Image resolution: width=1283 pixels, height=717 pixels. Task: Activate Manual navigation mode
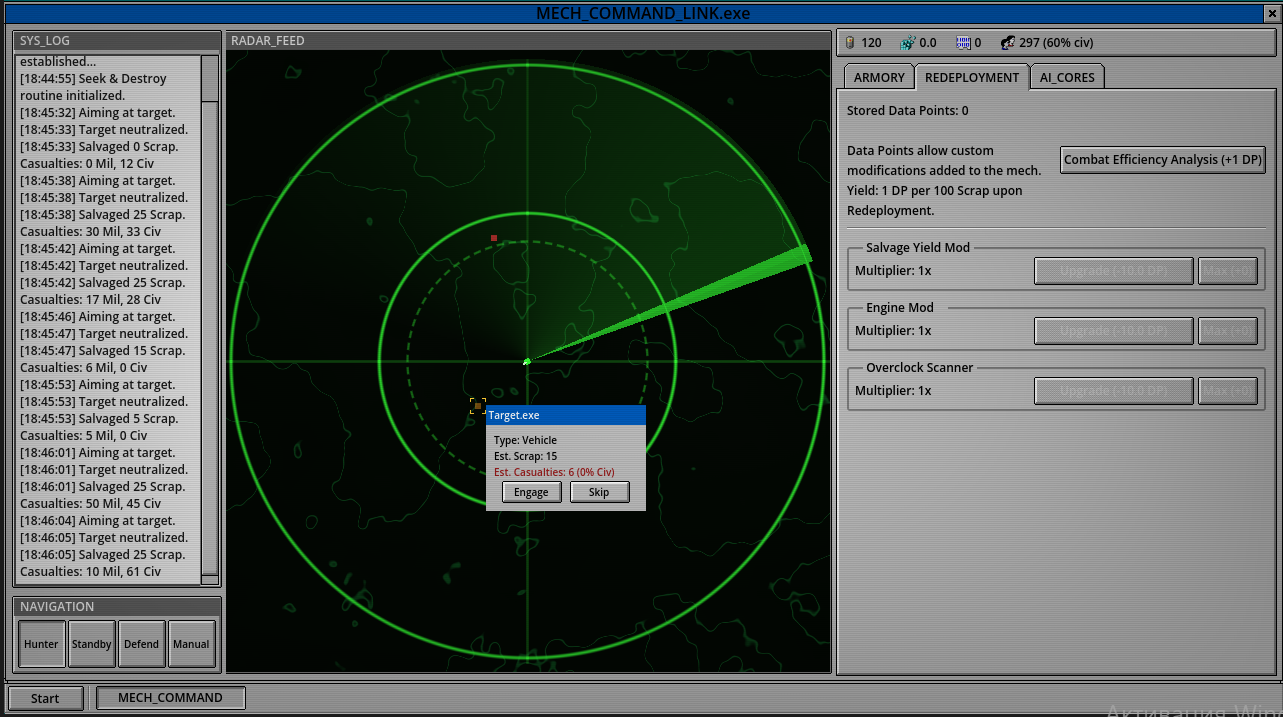[x=191, y=644]
